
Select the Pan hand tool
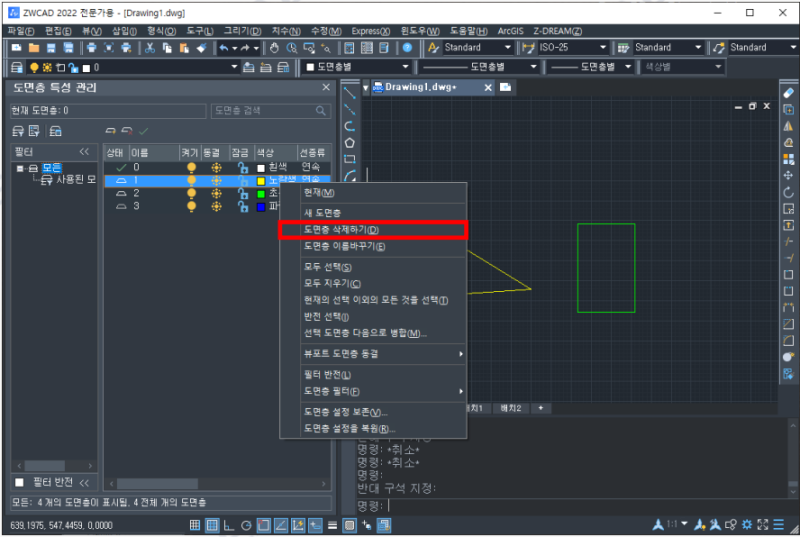tap(274, 48)
